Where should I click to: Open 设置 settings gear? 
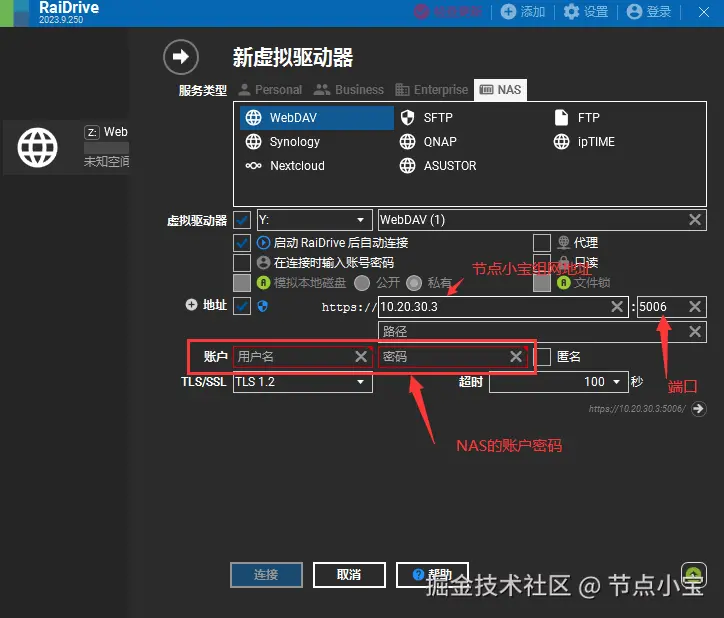586,12
